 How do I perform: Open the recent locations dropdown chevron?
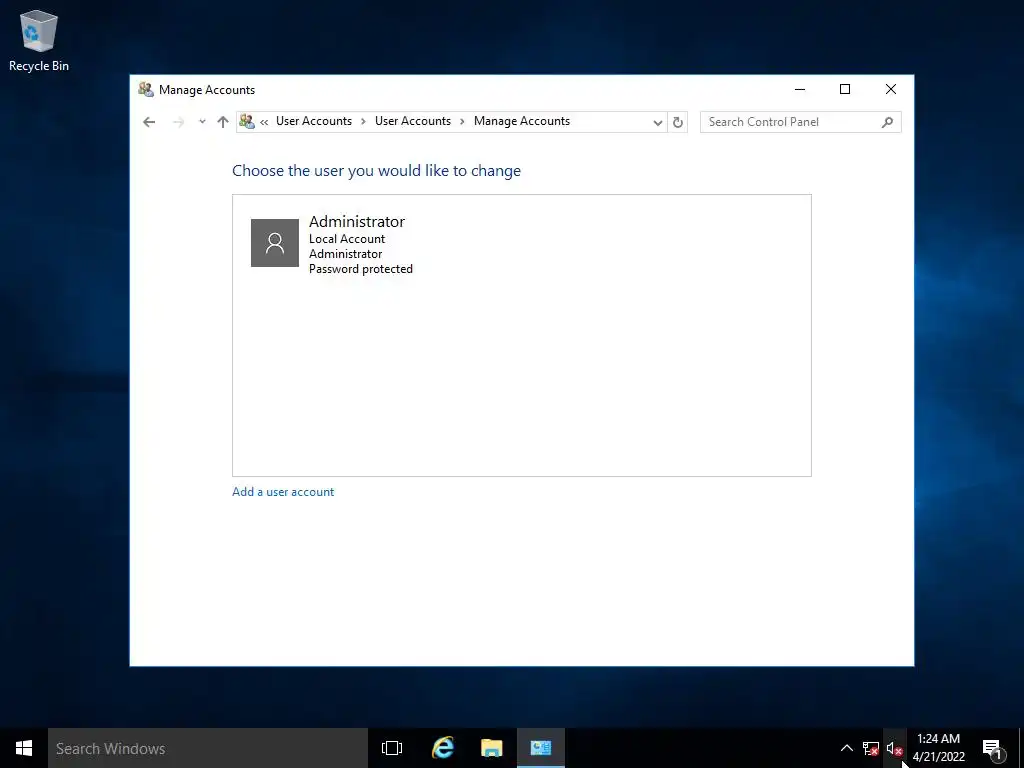202,121
